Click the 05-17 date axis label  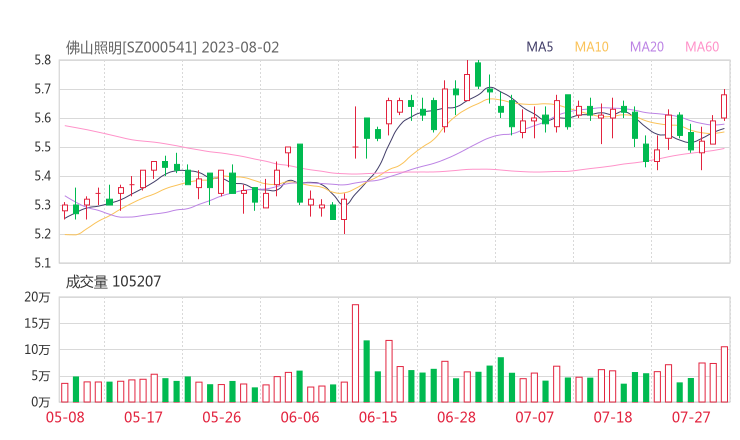[x=143, y=417]
